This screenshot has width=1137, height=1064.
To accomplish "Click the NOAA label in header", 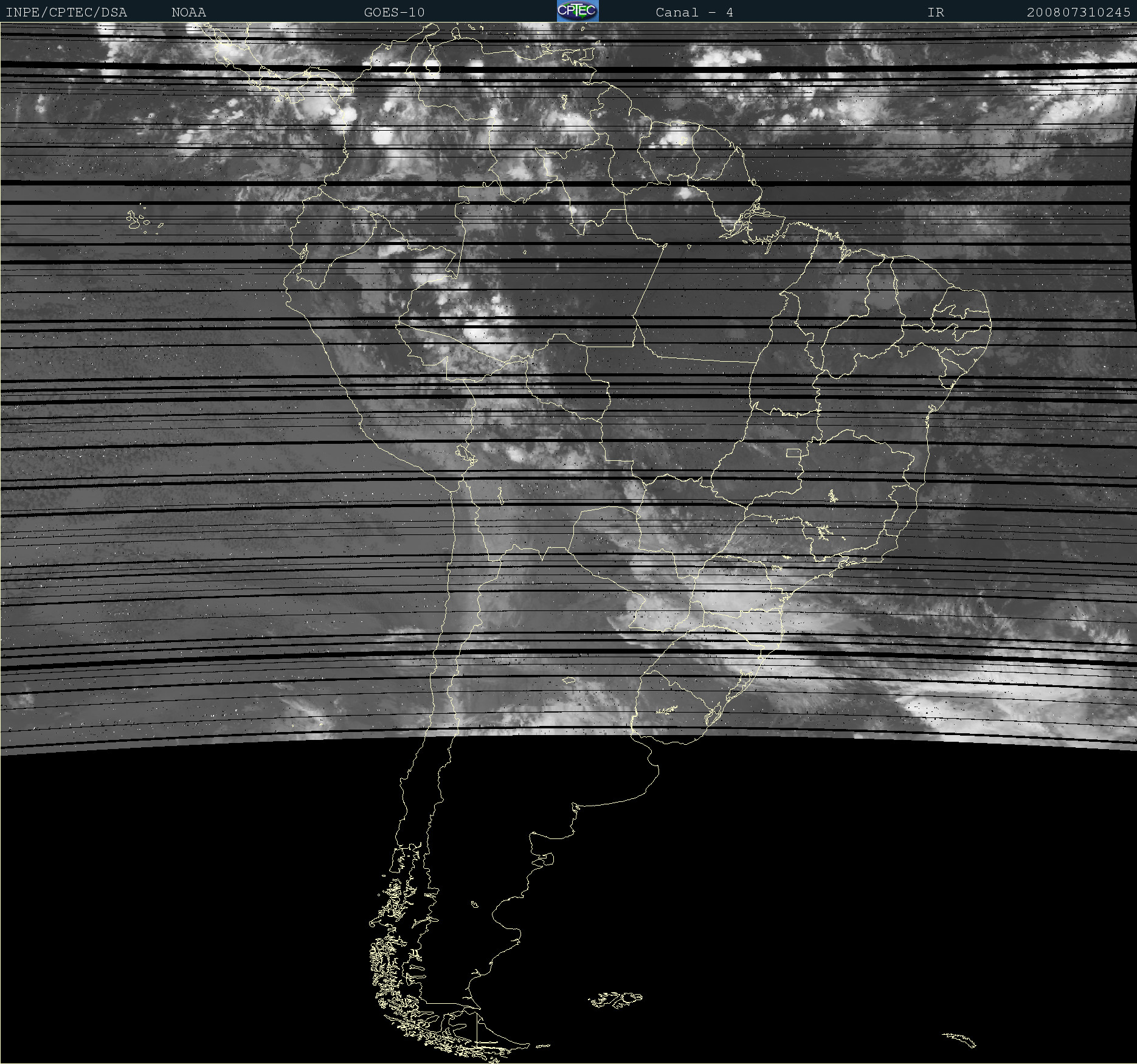I will (188, 12).
